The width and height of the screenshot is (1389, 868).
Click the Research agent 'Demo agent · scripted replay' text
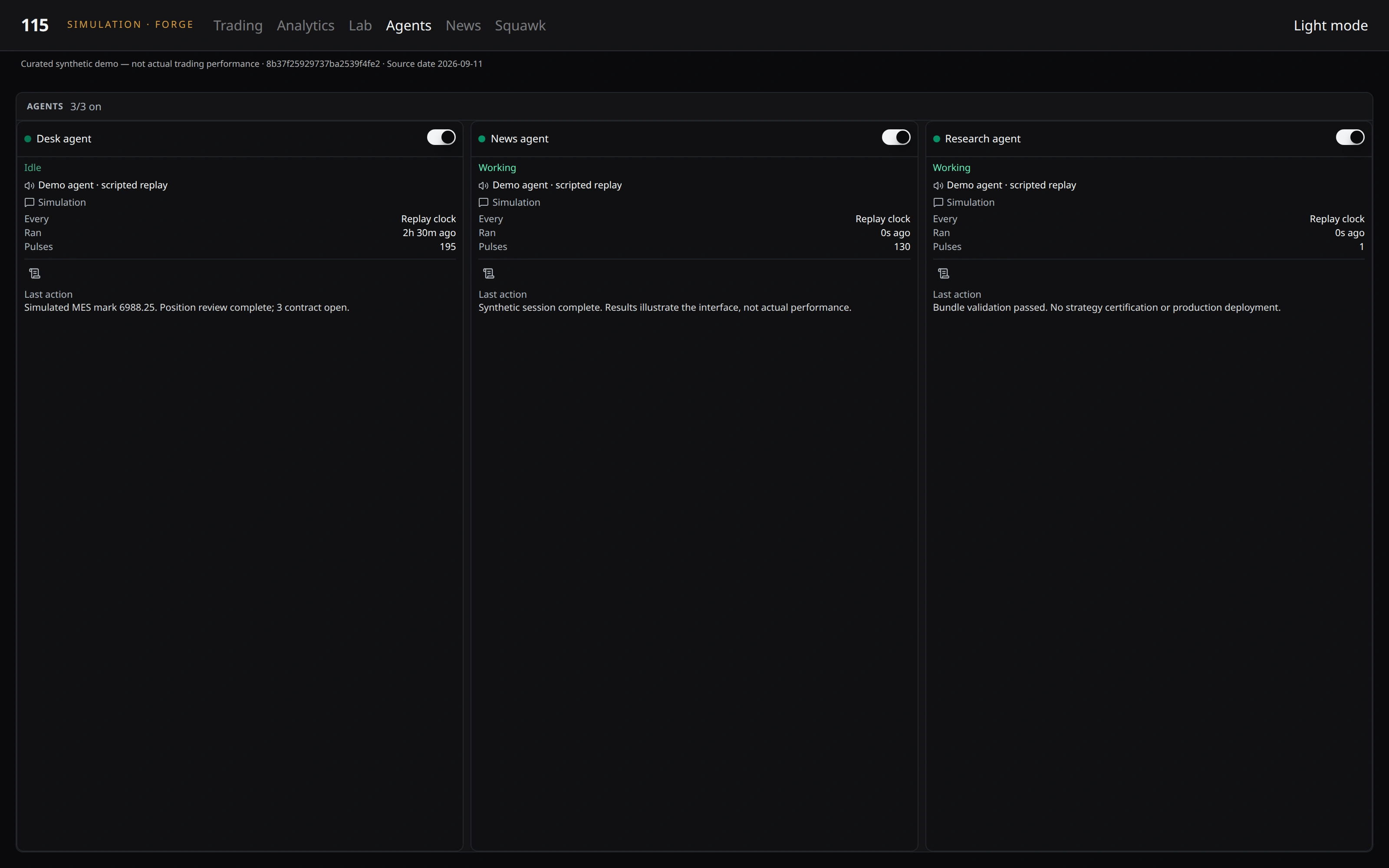(1011, 185)
